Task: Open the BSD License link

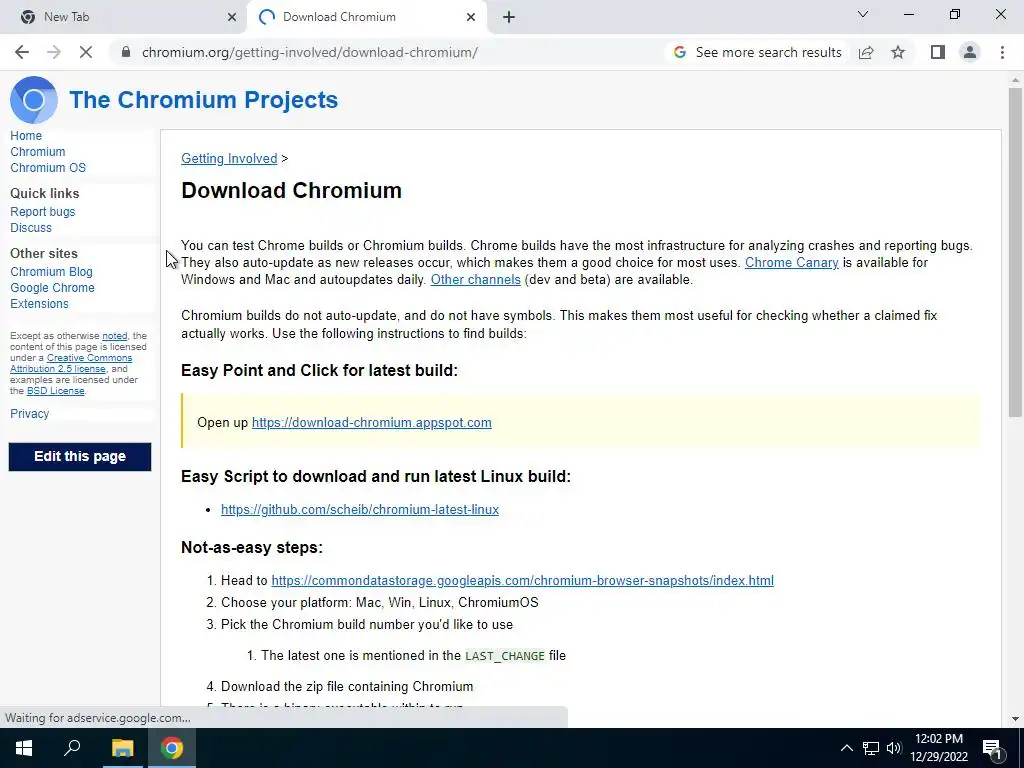Action: (x=56, y=391)
